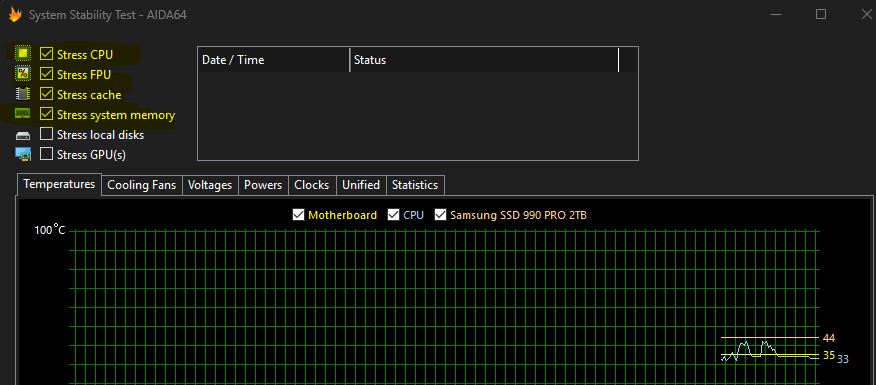
Task: Switch to the Cooling Fans tab
Action: (142, 185)
